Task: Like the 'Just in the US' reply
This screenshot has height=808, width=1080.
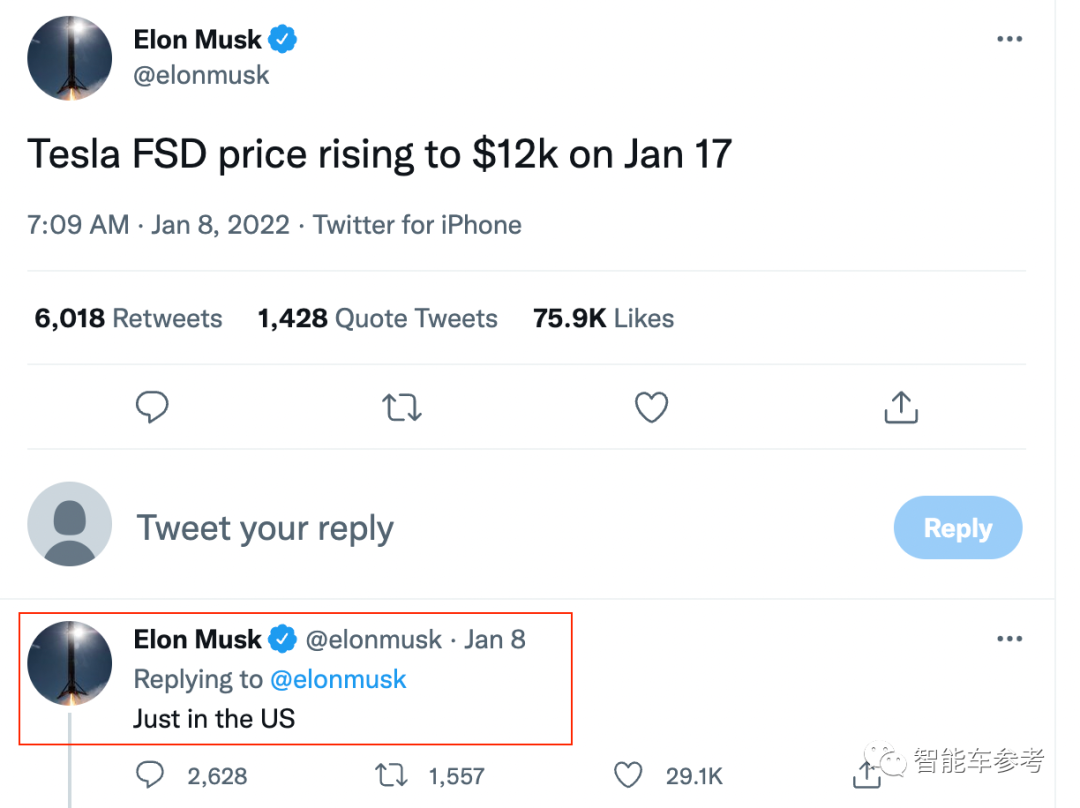Action: coord(628,775)
